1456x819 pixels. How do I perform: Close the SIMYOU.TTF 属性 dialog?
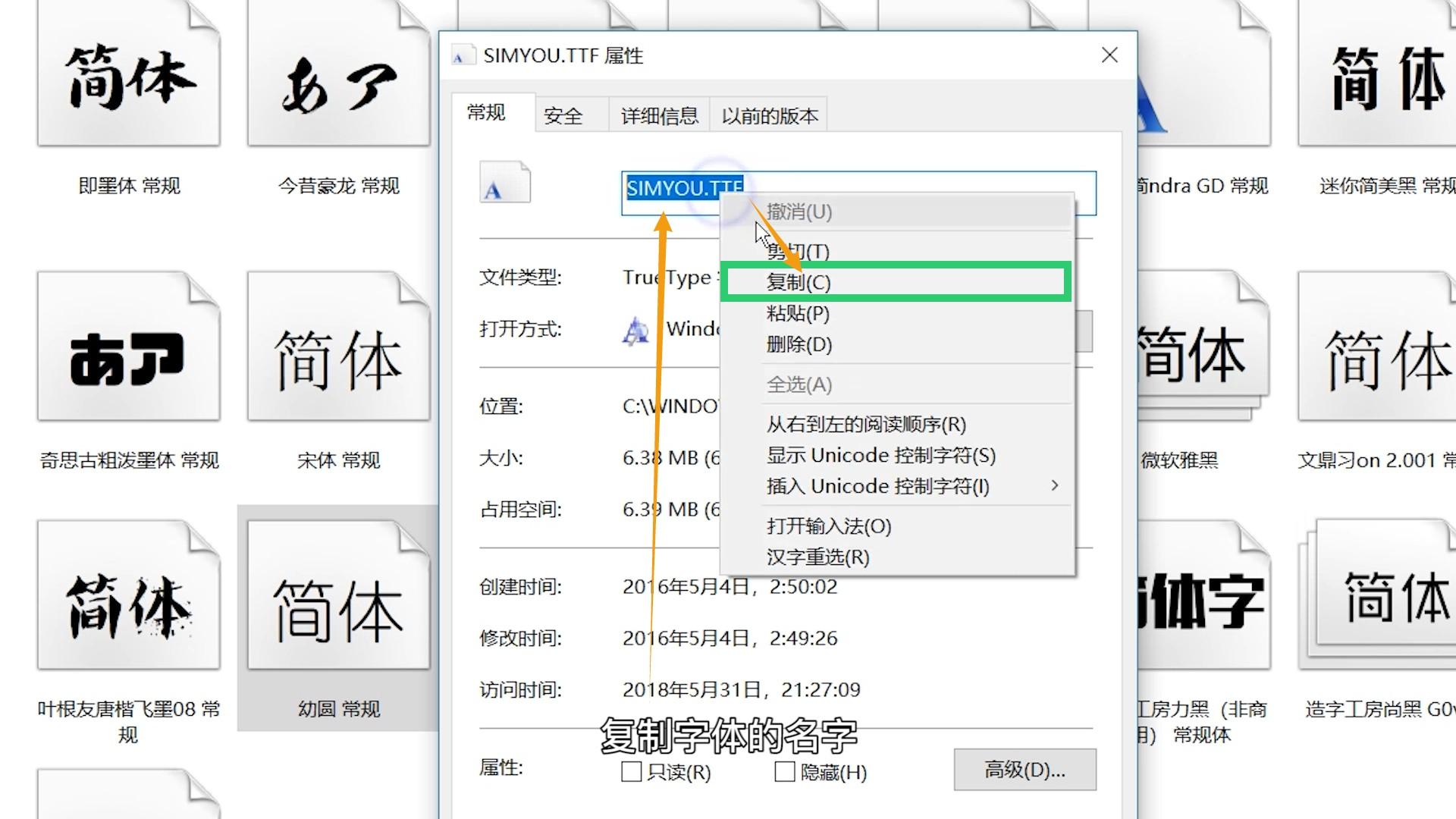coord(1109,55)
